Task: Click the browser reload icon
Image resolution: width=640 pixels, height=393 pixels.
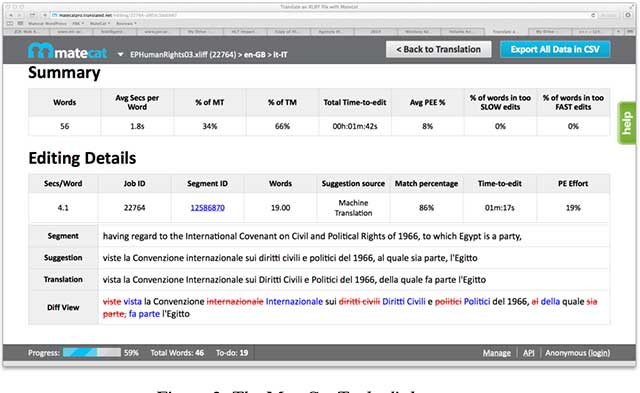Action: coord(593,15)
